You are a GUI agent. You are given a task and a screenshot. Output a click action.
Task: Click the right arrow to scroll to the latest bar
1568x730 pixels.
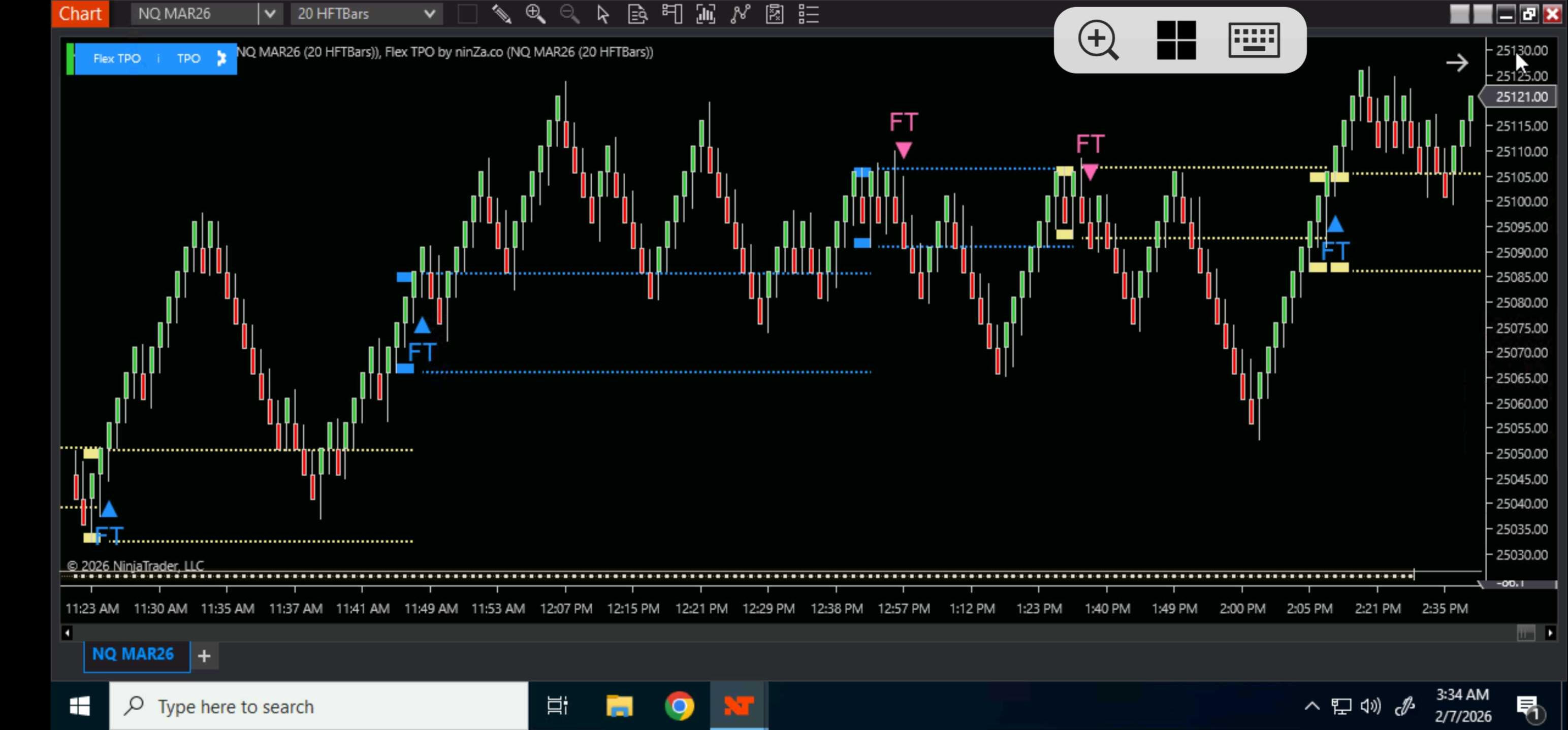click(1457, 62)
